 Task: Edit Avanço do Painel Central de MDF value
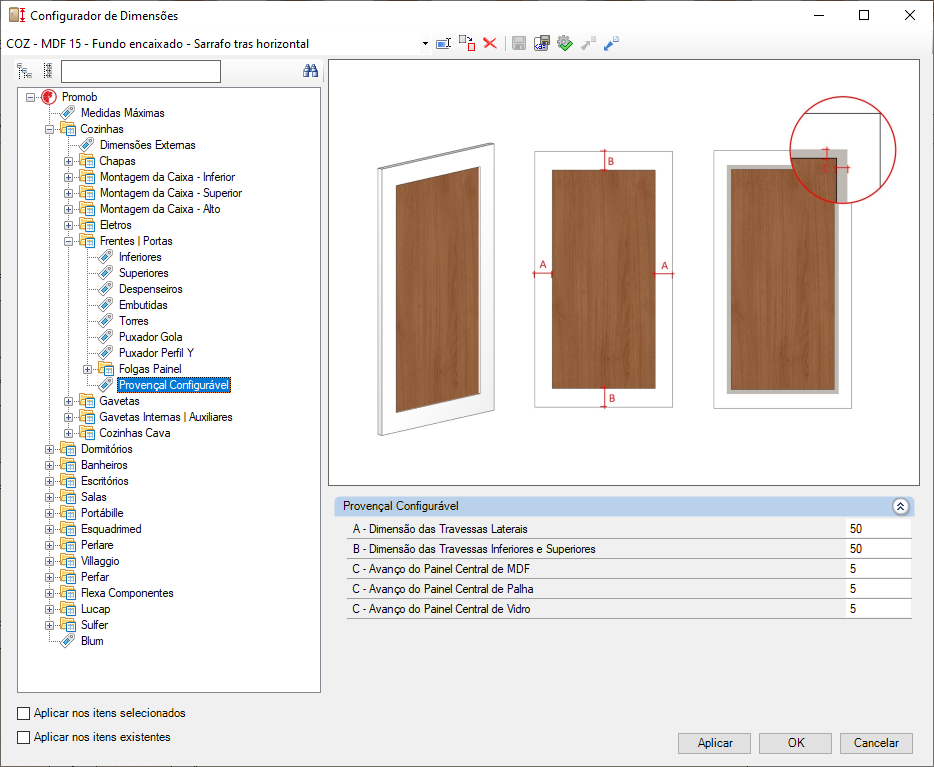[879, 569]
